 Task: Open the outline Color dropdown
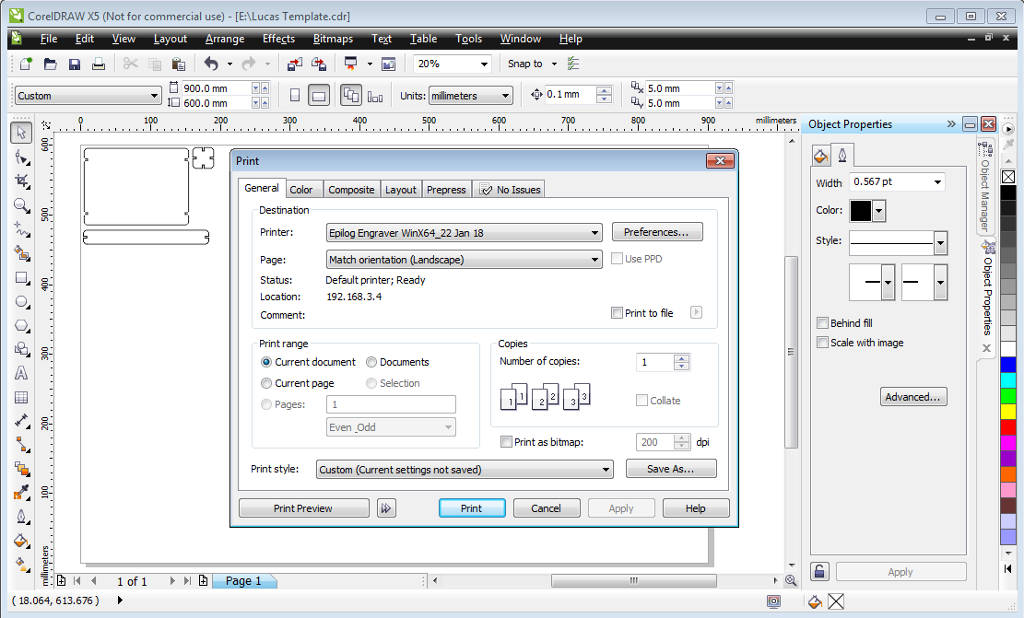click(x=879, y=210)
